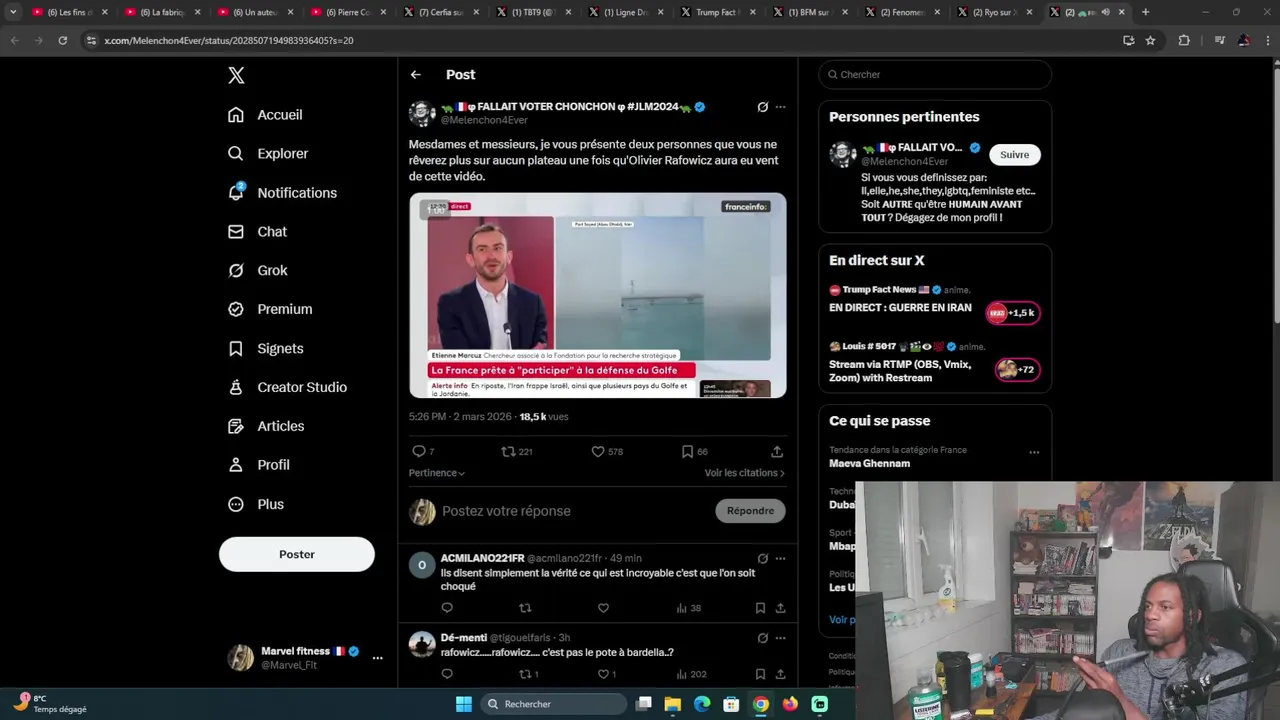Click taskbar Rechercher search box
The width and height of the screenshot is (1280, 720).
tap(553, 704)
